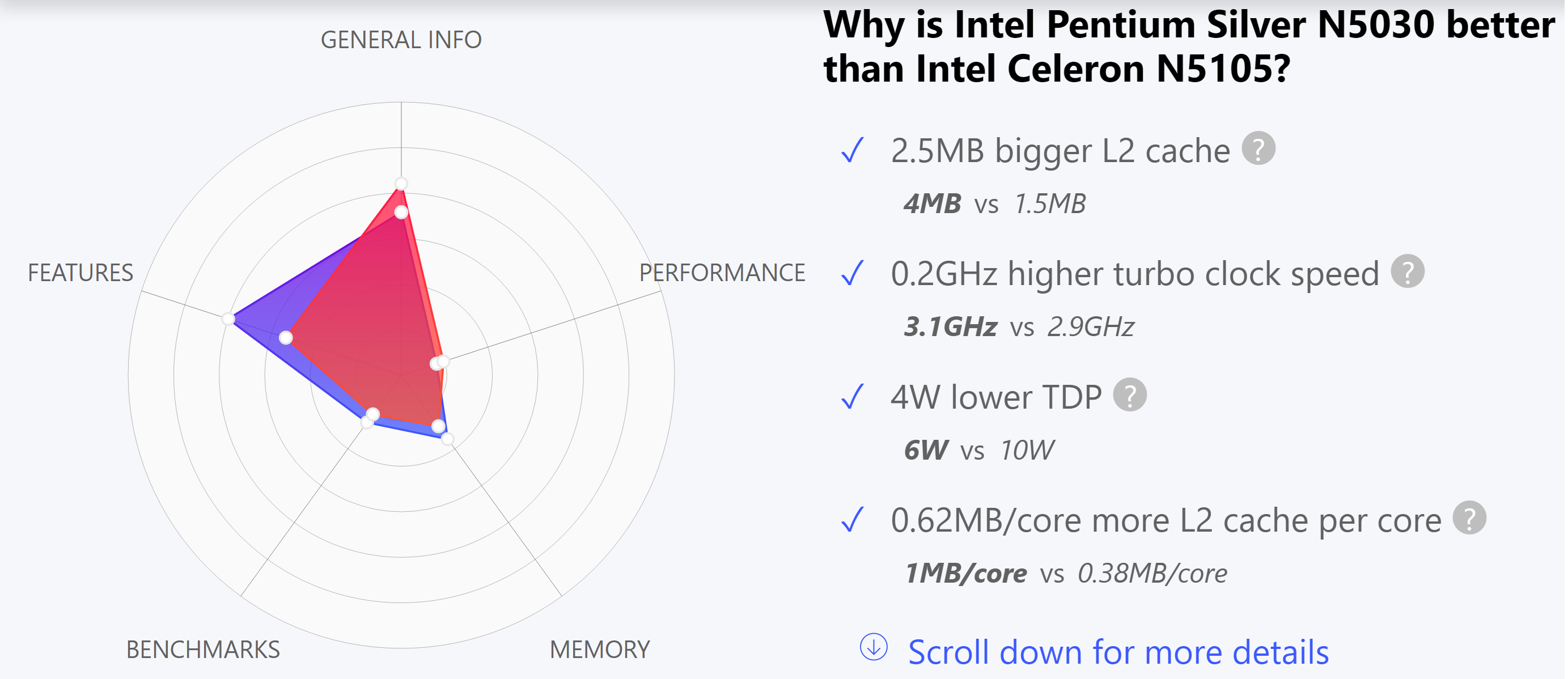Click the BENCHMARKS radar axis label

[x=203, y=650]
